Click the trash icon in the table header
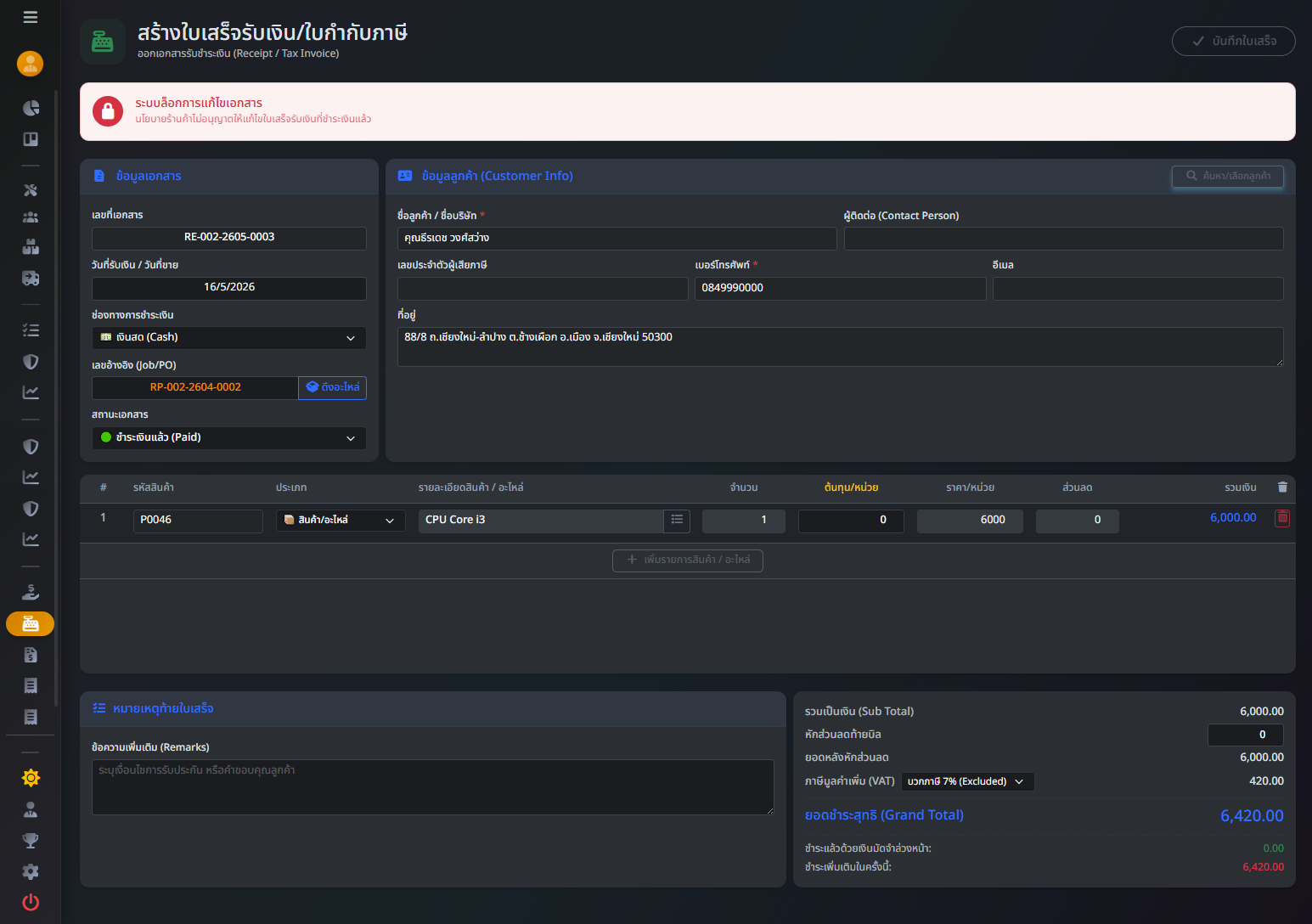Image resolution: width=1312 pixels, height=924 pixels. tap(1282, 487)
